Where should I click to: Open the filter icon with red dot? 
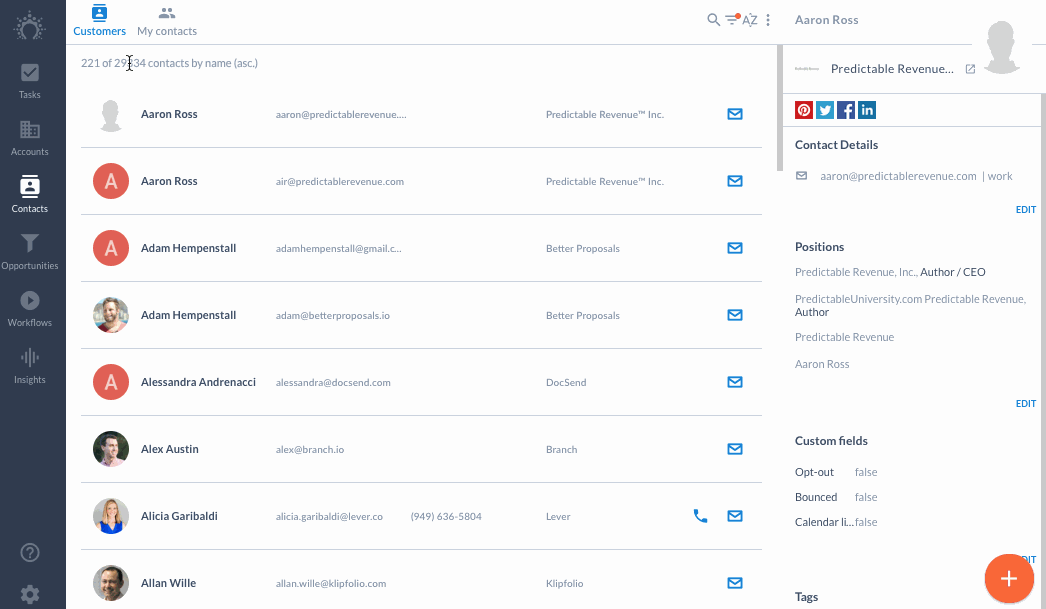(x=732, y=19)
